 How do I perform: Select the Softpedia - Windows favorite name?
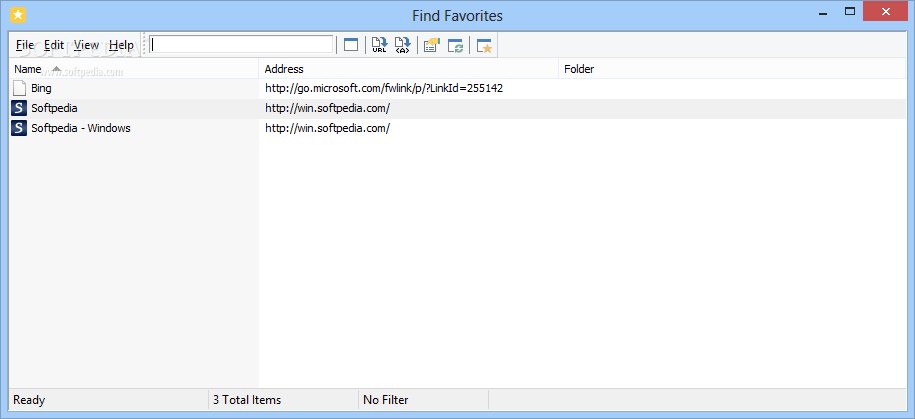81,128
